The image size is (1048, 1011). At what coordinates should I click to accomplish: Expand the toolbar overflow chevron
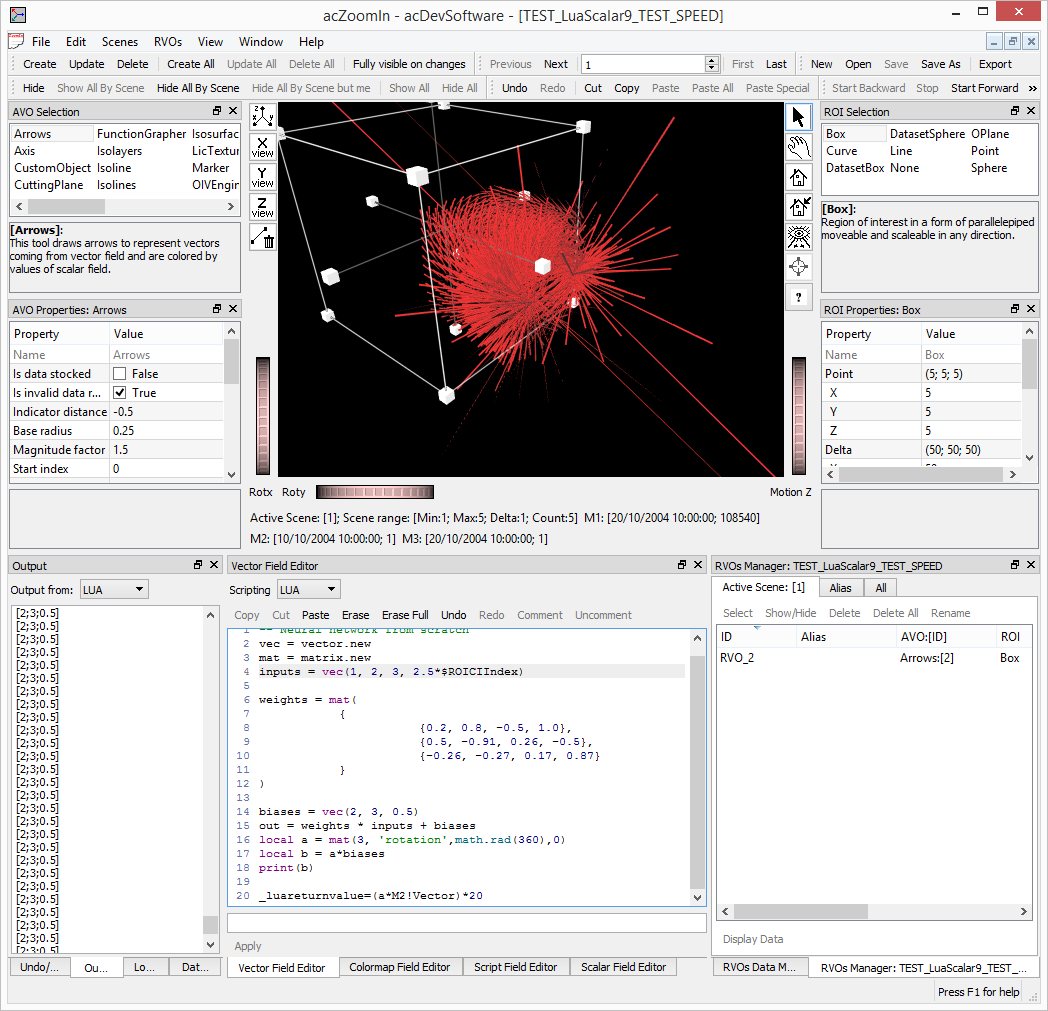pyautogui.click(x=1032, y=88)
